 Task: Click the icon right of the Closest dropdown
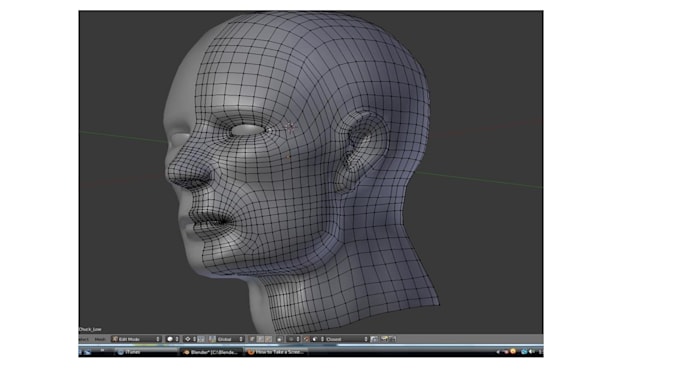click(x=374, y=339)
